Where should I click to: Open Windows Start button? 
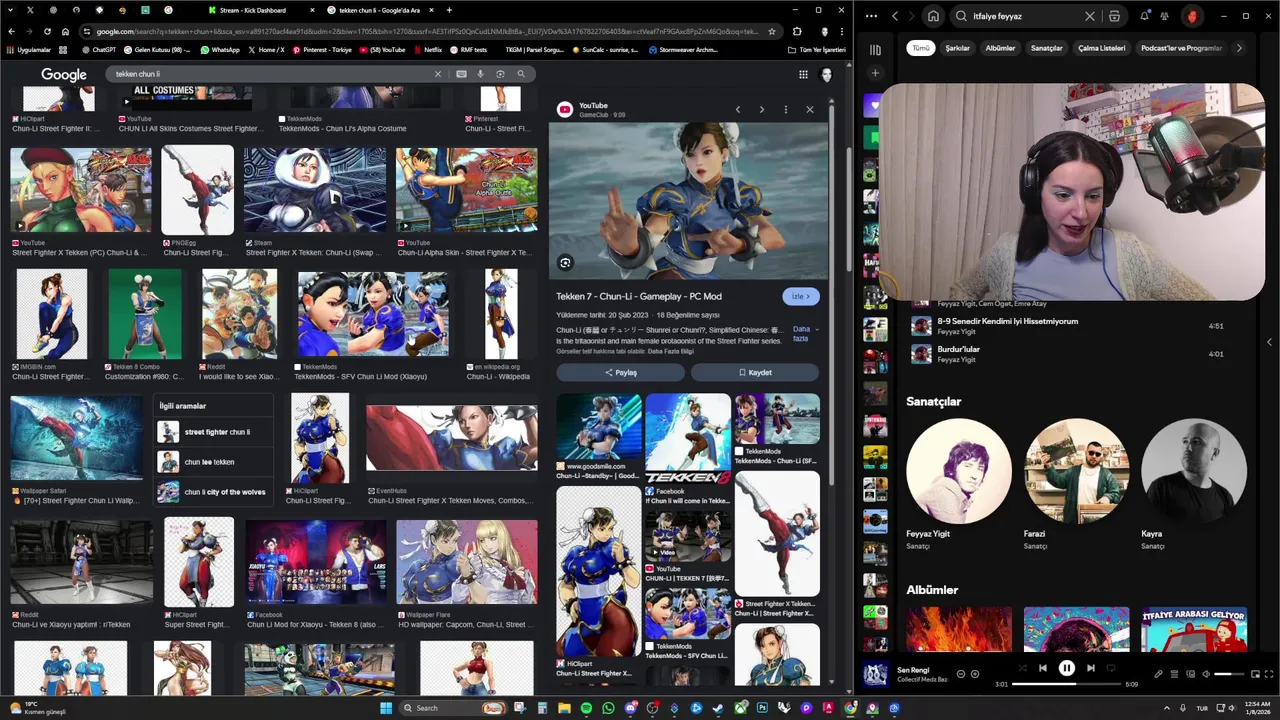(x=386, y=708)
